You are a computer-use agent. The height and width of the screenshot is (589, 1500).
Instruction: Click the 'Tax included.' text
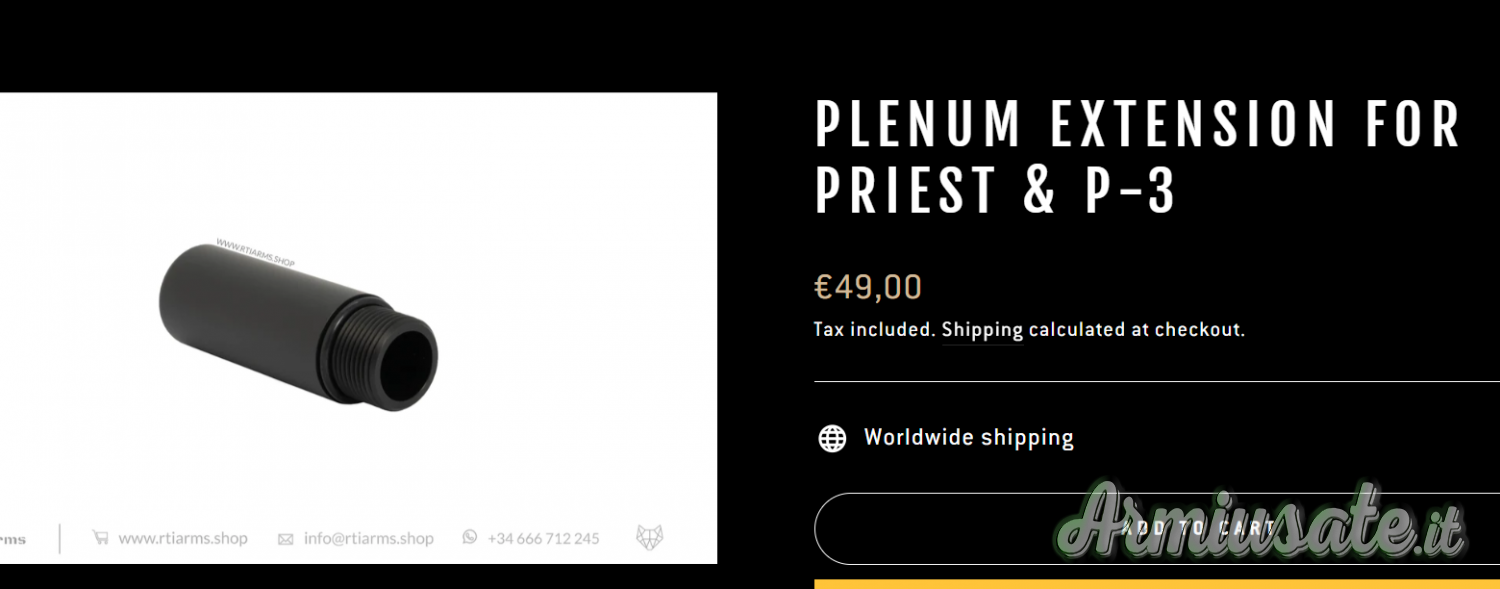click(874, 329)
